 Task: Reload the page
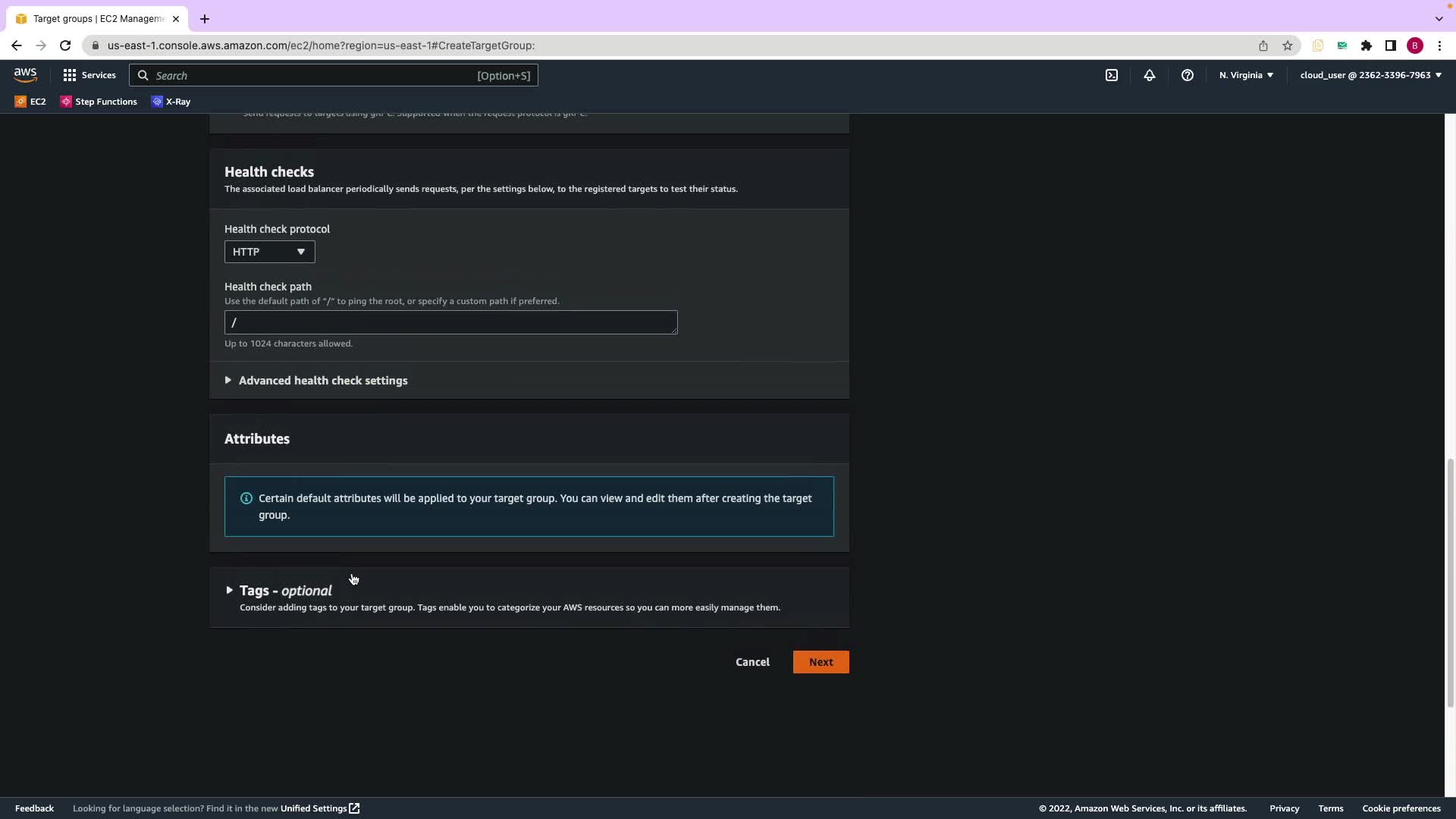tap(65, 45)
